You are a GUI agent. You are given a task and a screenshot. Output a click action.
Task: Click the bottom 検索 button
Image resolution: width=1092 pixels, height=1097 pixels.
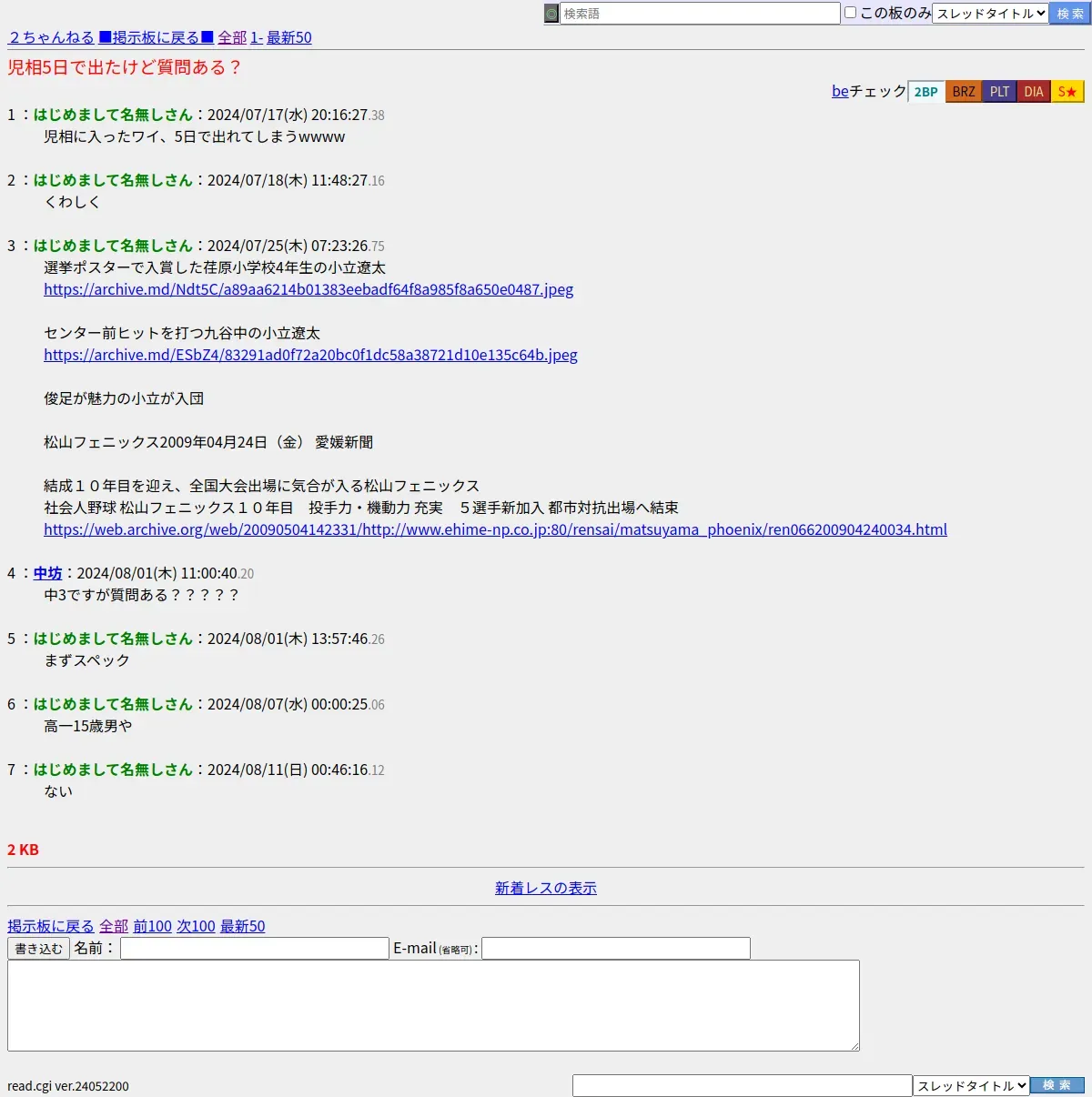[x=1057, y=1085]
